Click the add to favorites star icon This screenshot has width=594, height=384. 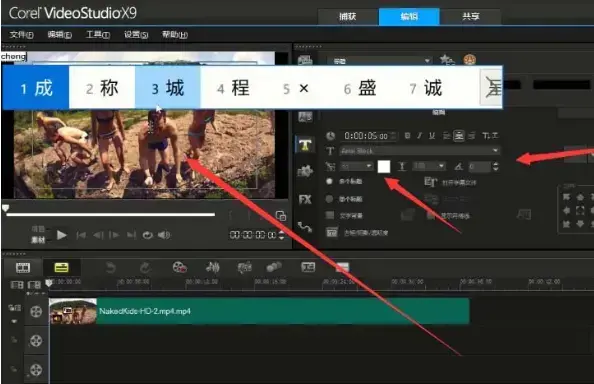[446, 60]
